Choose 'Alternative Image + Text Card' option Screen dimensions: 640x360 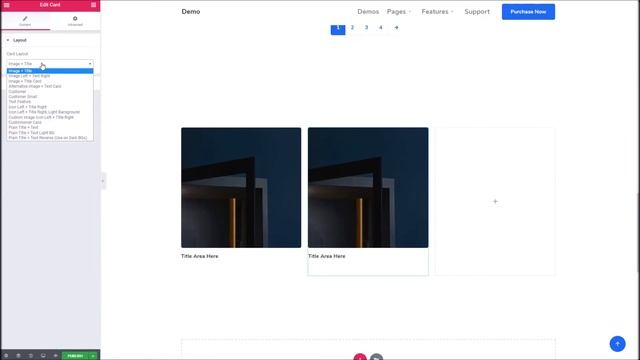click(50, 86)
